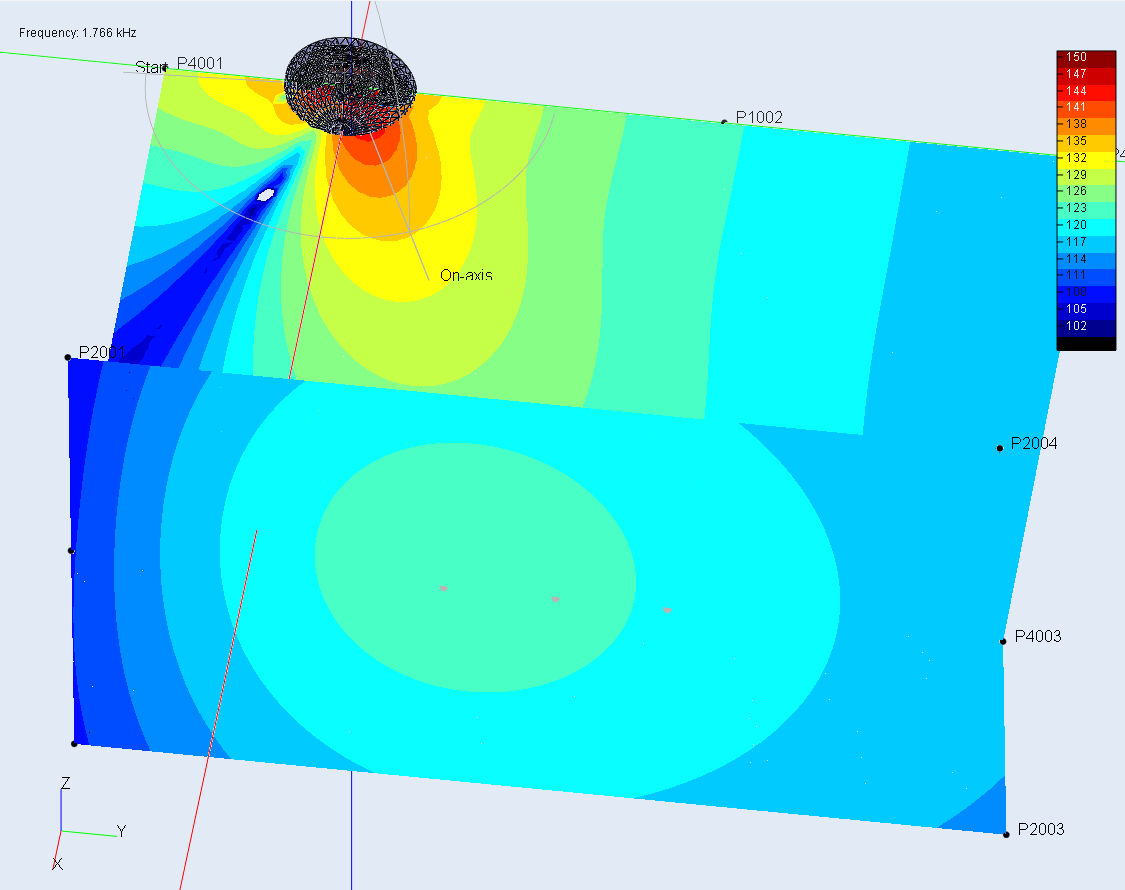
Task: Select the rightmost pink marker on lower plane
Action: tap(667, 610)
